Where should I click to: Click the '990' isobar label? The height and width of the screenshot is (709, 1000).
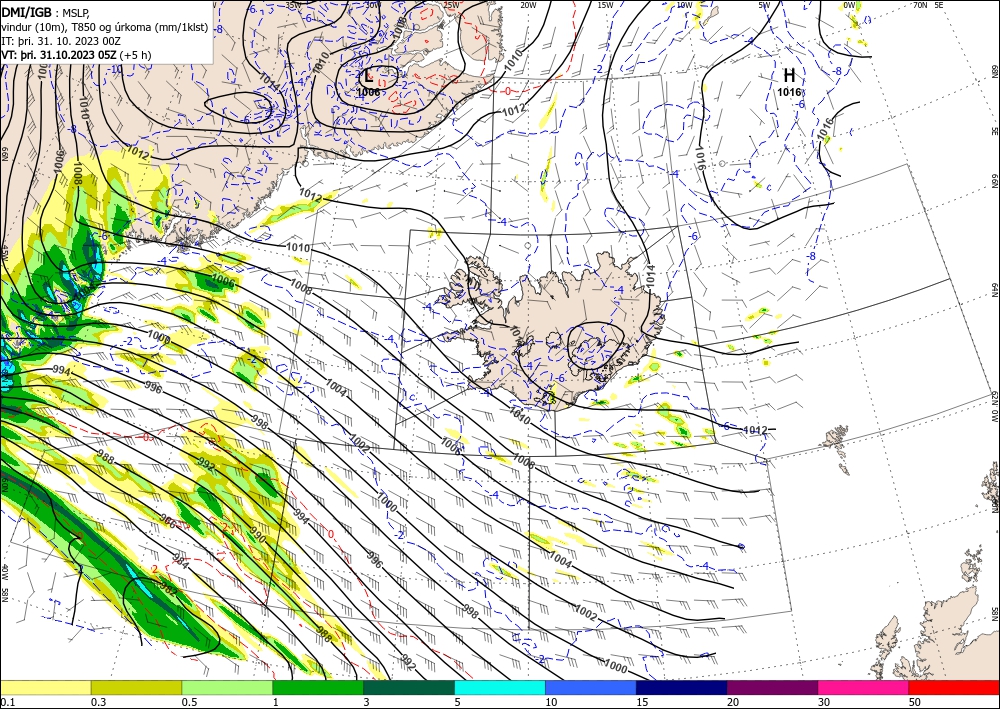click(x=257, y=536)
